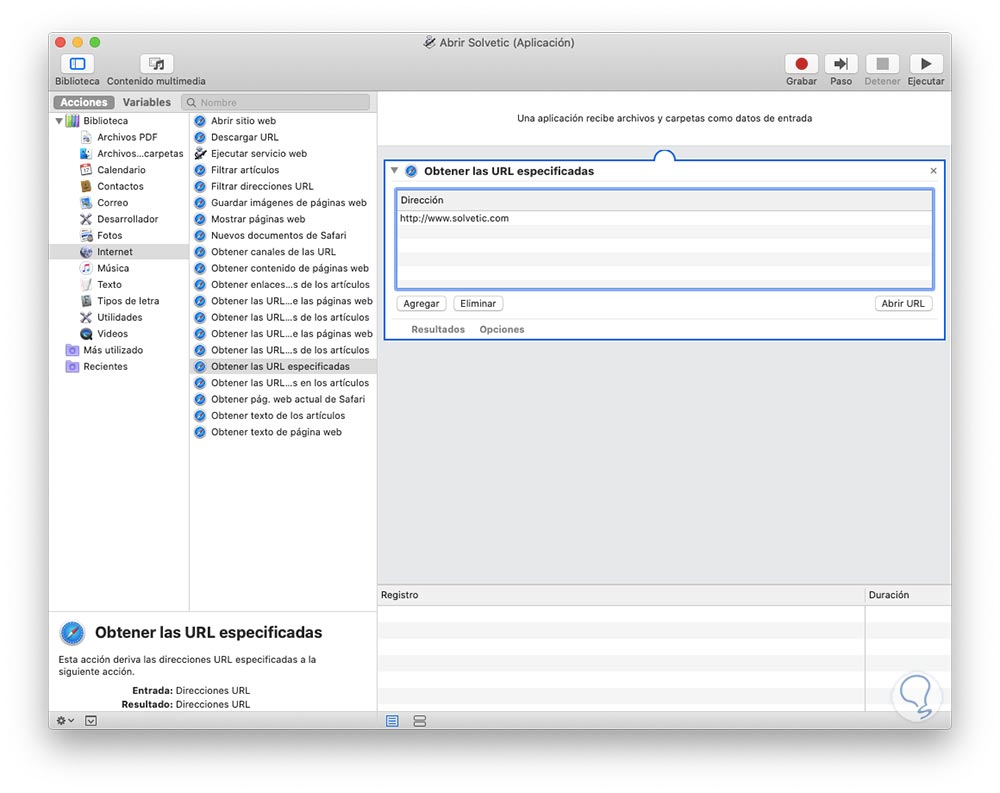Open the Resultados tab of the action
Screen dimensions: 1000x793
[438, 329]
